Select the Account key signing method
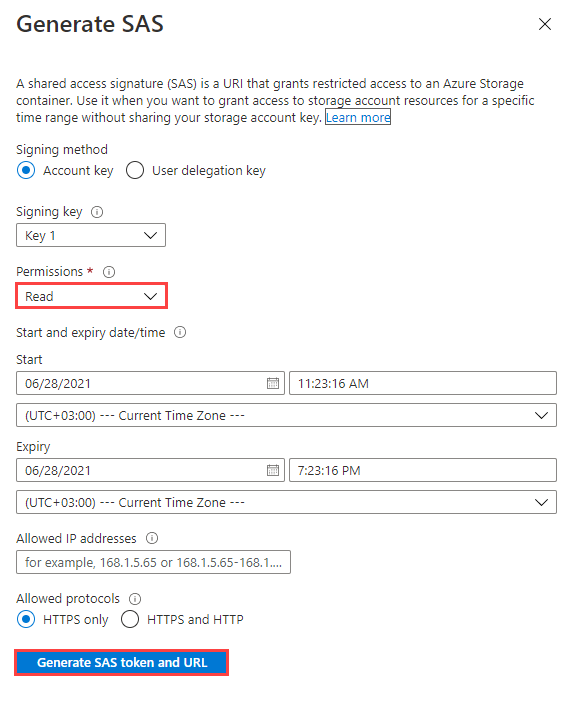Image resolution: width=578 pixels, height=716 pixels. [x=26, y=170]
